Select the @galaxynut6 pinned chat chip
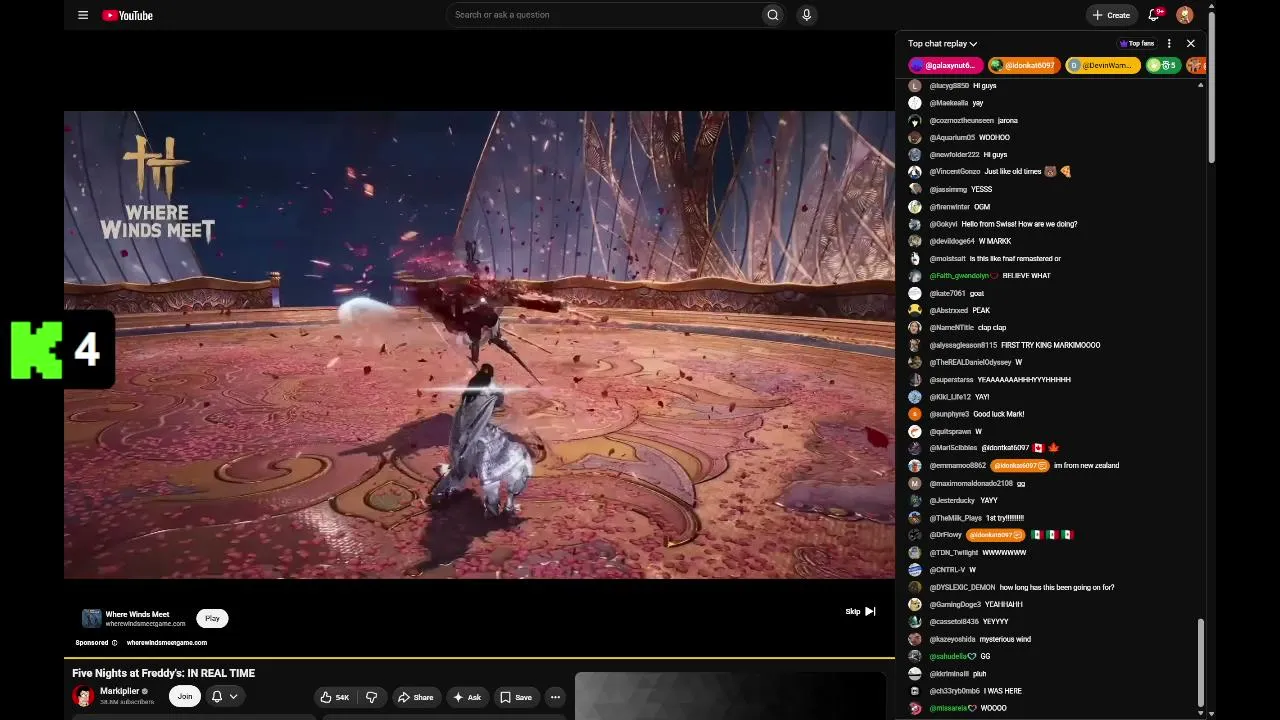The width and height of the screenshot is (1280, 720). click(945, 65)
